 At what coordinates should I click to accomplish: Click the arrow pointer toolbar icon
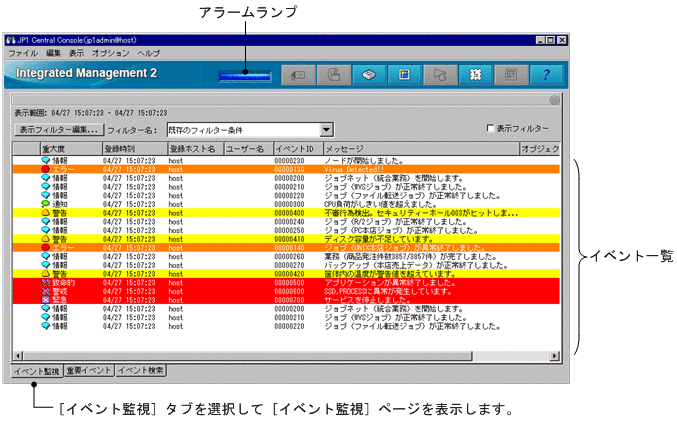[440, 75]
